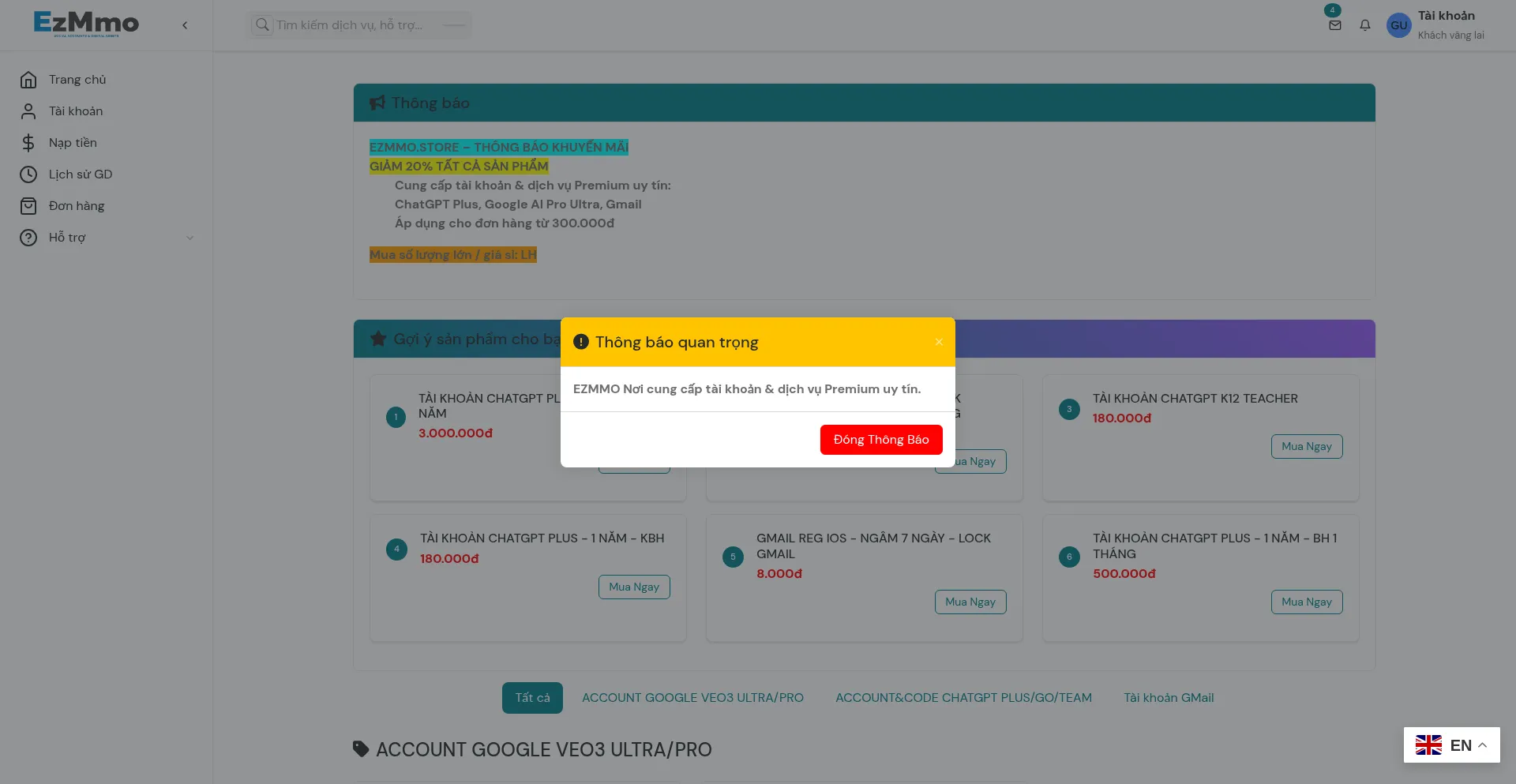Click the Đơn hàng shopping bag icon
1516x784 pixels.
28,206
